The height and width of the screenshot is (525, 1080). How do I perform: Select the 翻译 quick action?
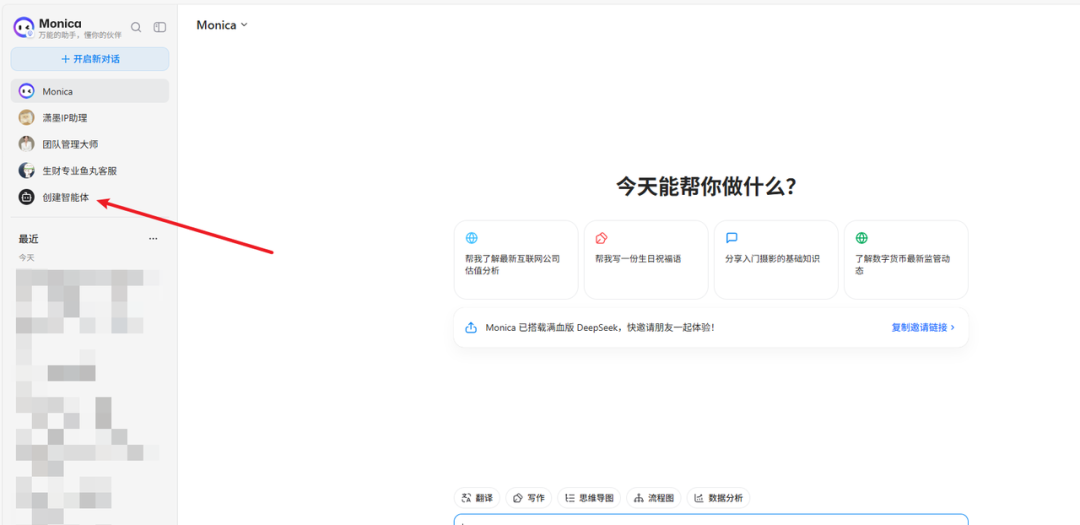click(477, 498)
